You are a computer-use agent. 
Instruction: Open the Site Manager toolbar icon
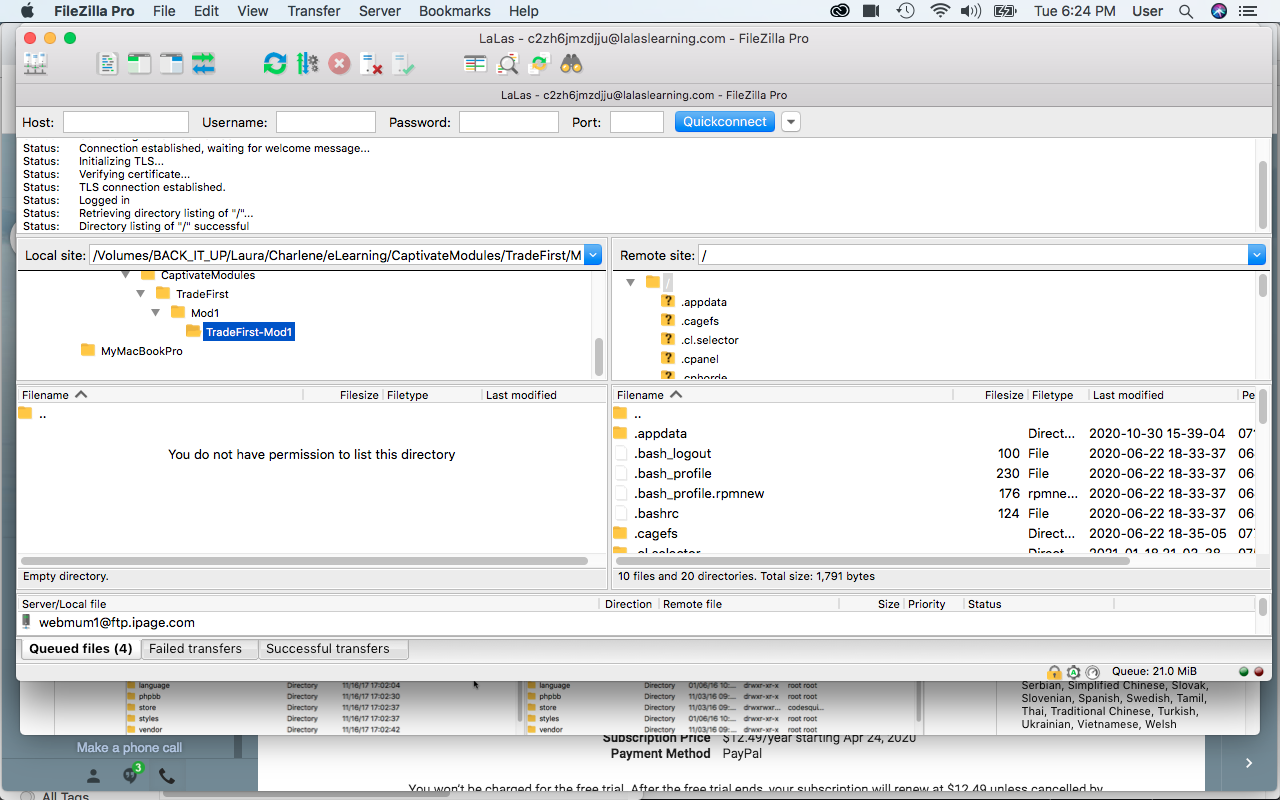click(36, 64)
